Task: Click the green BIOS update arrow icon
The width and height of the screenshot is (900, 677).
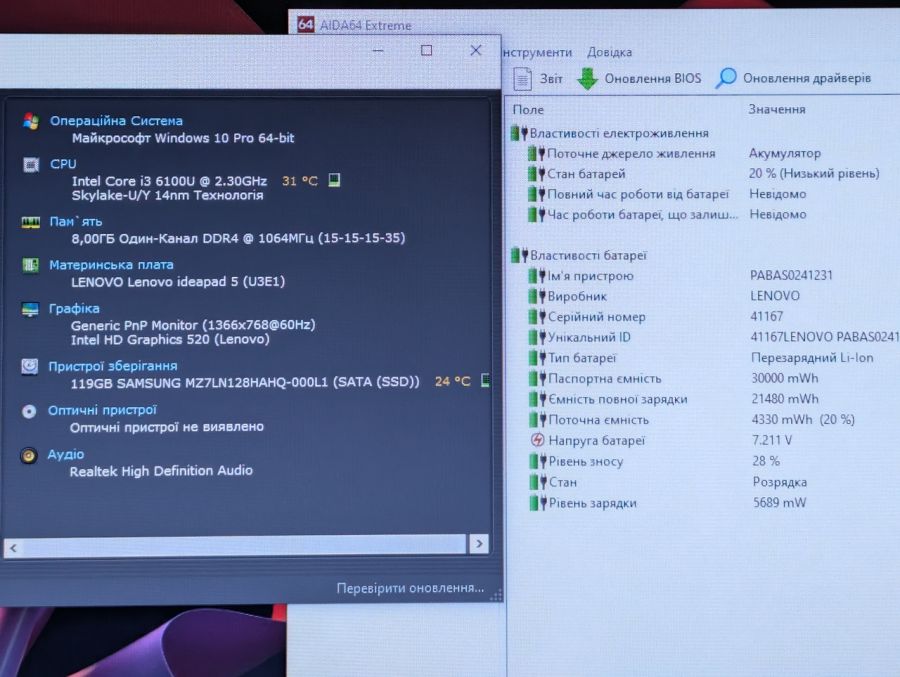Action: coord(587,79)
